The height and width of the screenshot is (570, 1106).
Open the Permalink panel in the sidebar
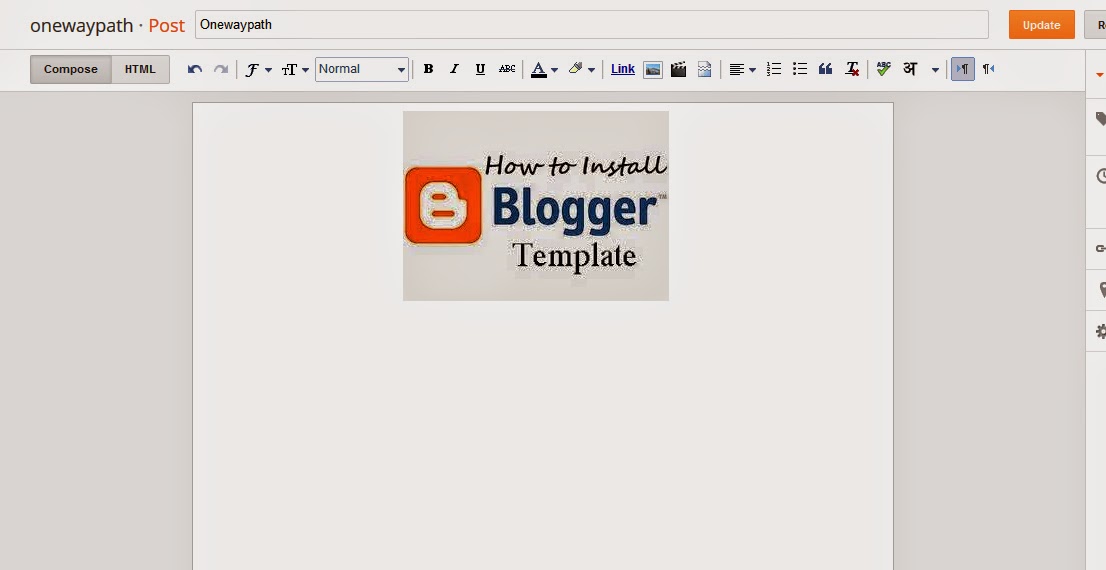point(1100,248)
